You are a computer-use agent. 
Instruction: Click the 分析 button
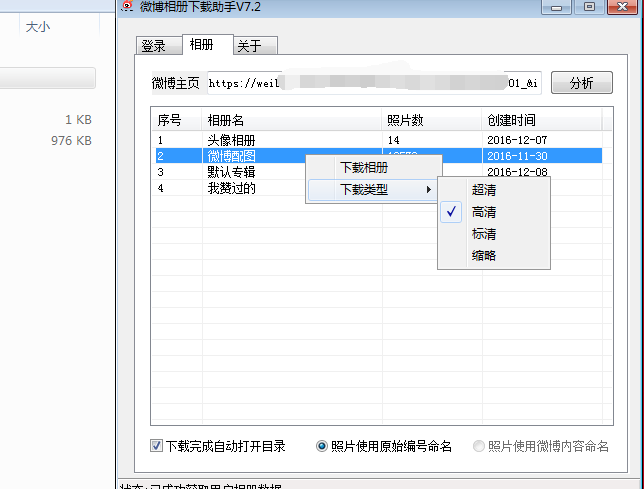pyautogui.click(x=581, y=82)
